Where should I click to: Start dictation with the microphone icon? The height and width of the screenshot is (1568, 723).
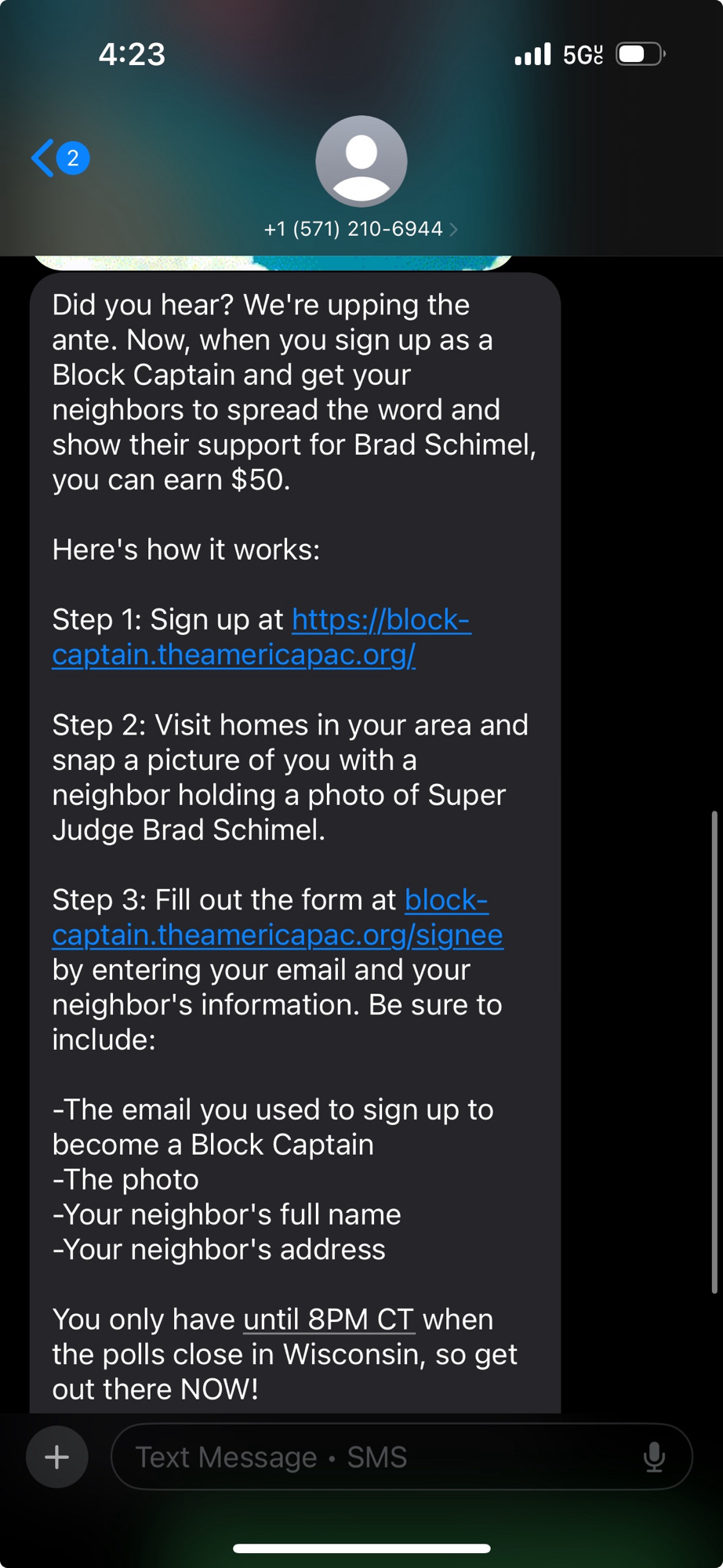[654, 1457]
